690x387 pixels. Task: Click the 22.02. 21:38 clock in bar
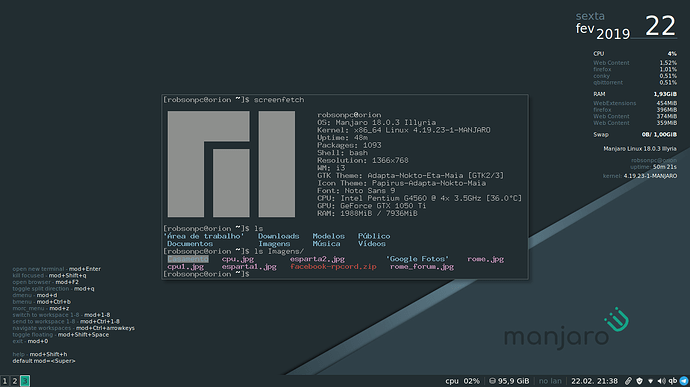(594, 381)
